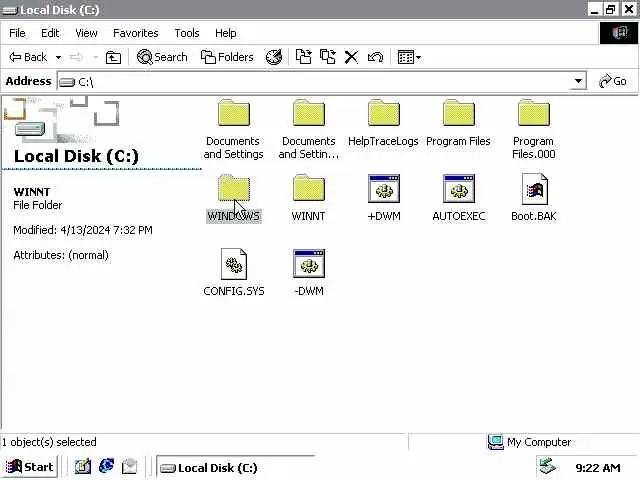Select the WINNT folder icon
The height and width of the screenshot is (480, 640).
click(309, 189)
